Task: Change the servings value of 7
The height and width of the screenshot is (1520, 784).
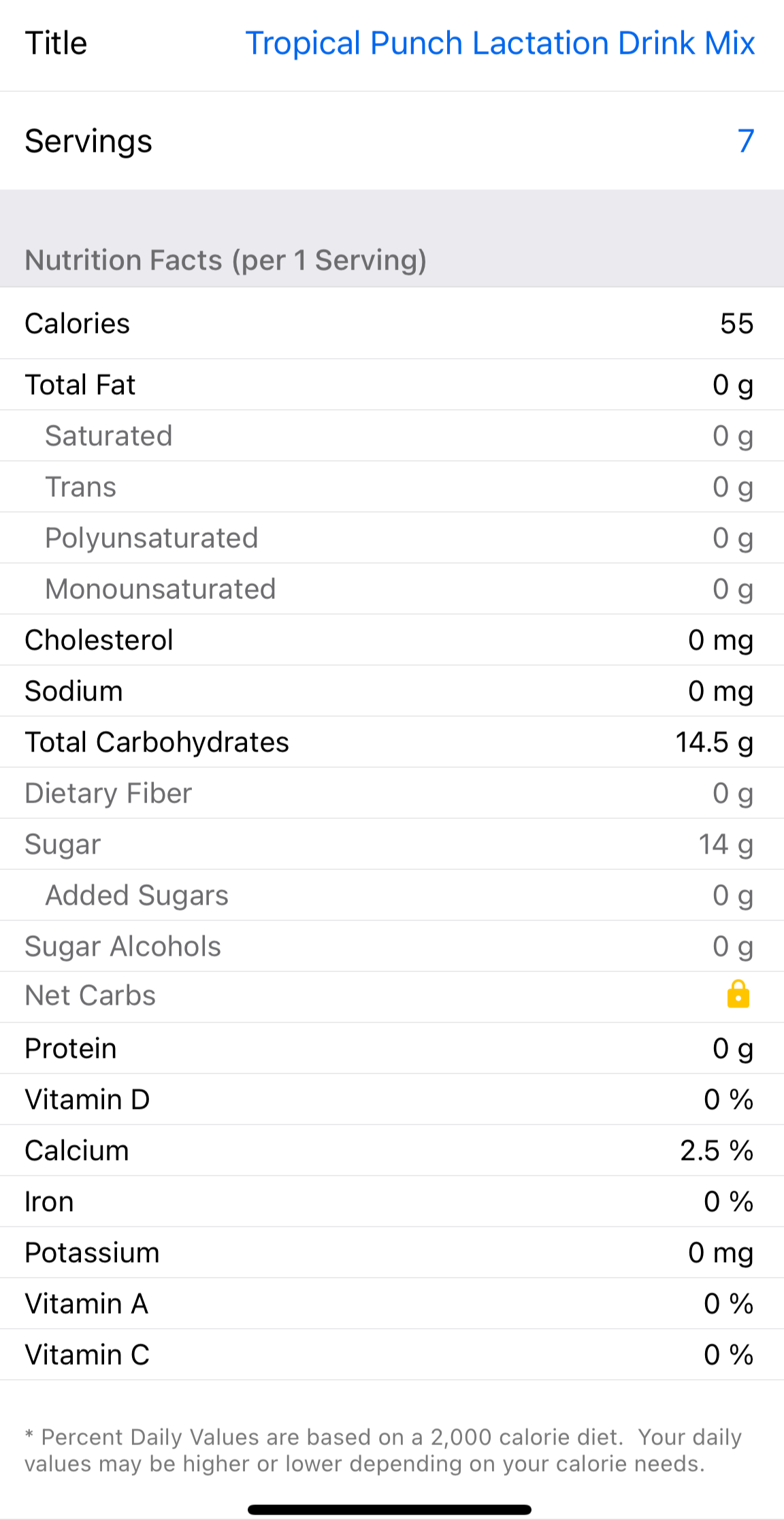Action: pyautogui.click(x=745, y=141)
